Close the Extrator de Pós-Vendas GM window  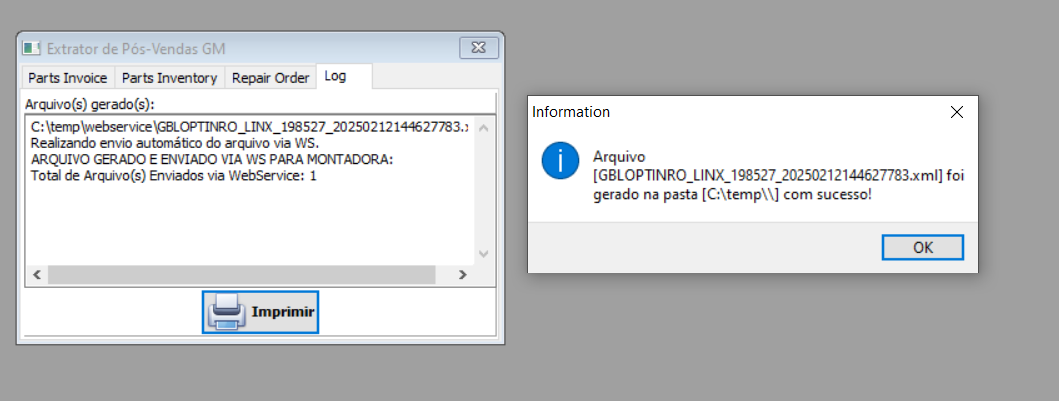479,48
